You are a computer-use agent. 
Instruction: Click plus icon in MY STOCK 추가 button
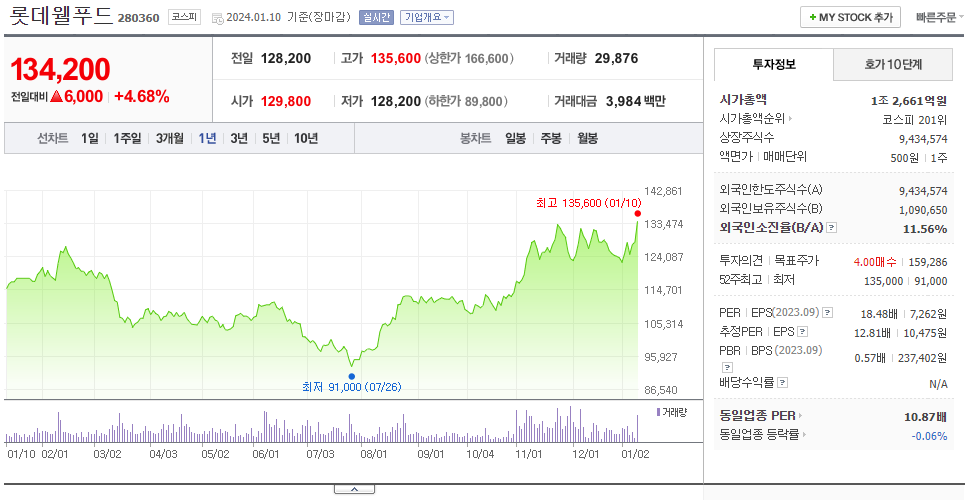pyautogui.click(x=813, y=17)
